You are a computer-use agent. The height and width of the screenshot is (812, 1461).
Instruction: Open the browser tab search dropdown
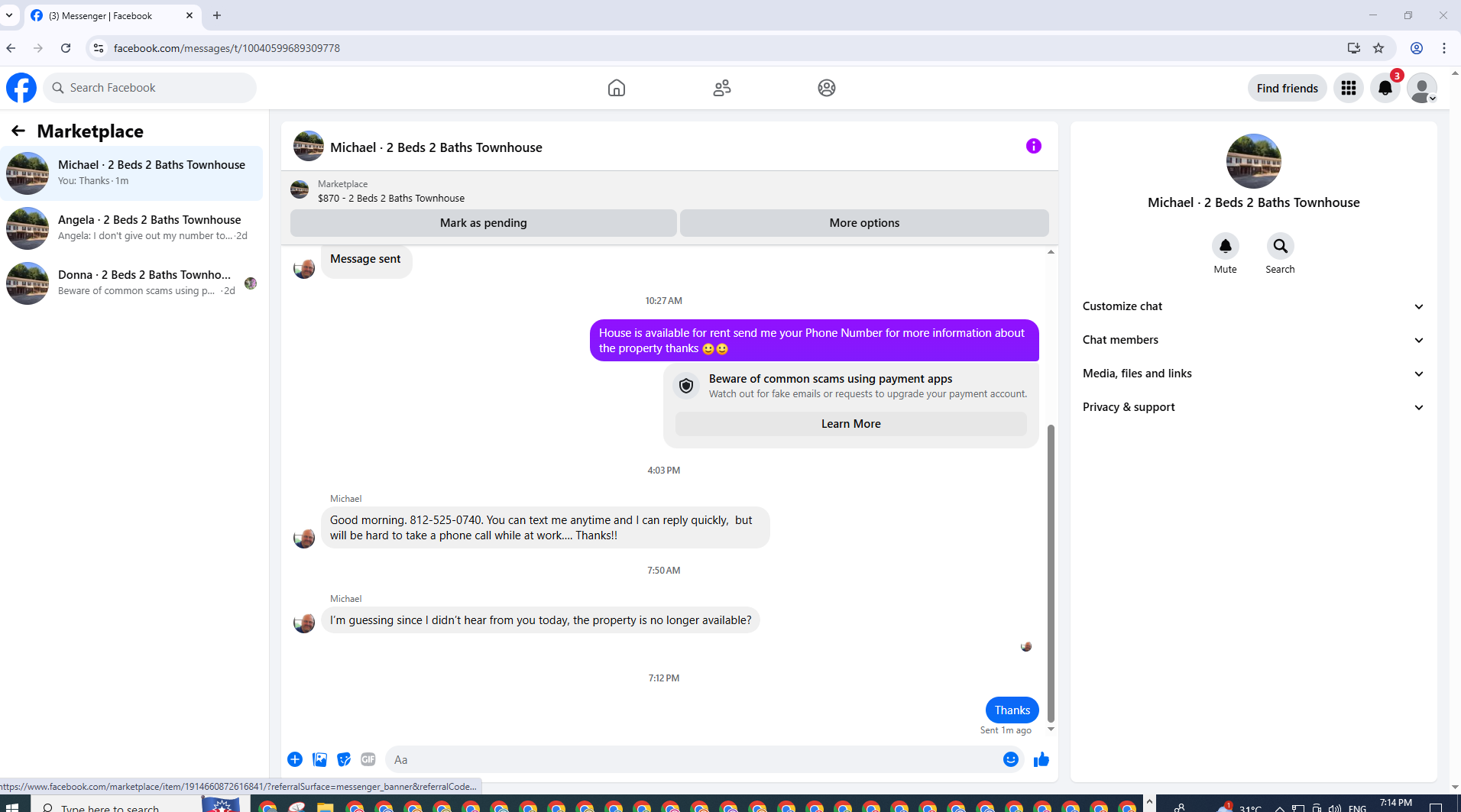click(9, 15)
